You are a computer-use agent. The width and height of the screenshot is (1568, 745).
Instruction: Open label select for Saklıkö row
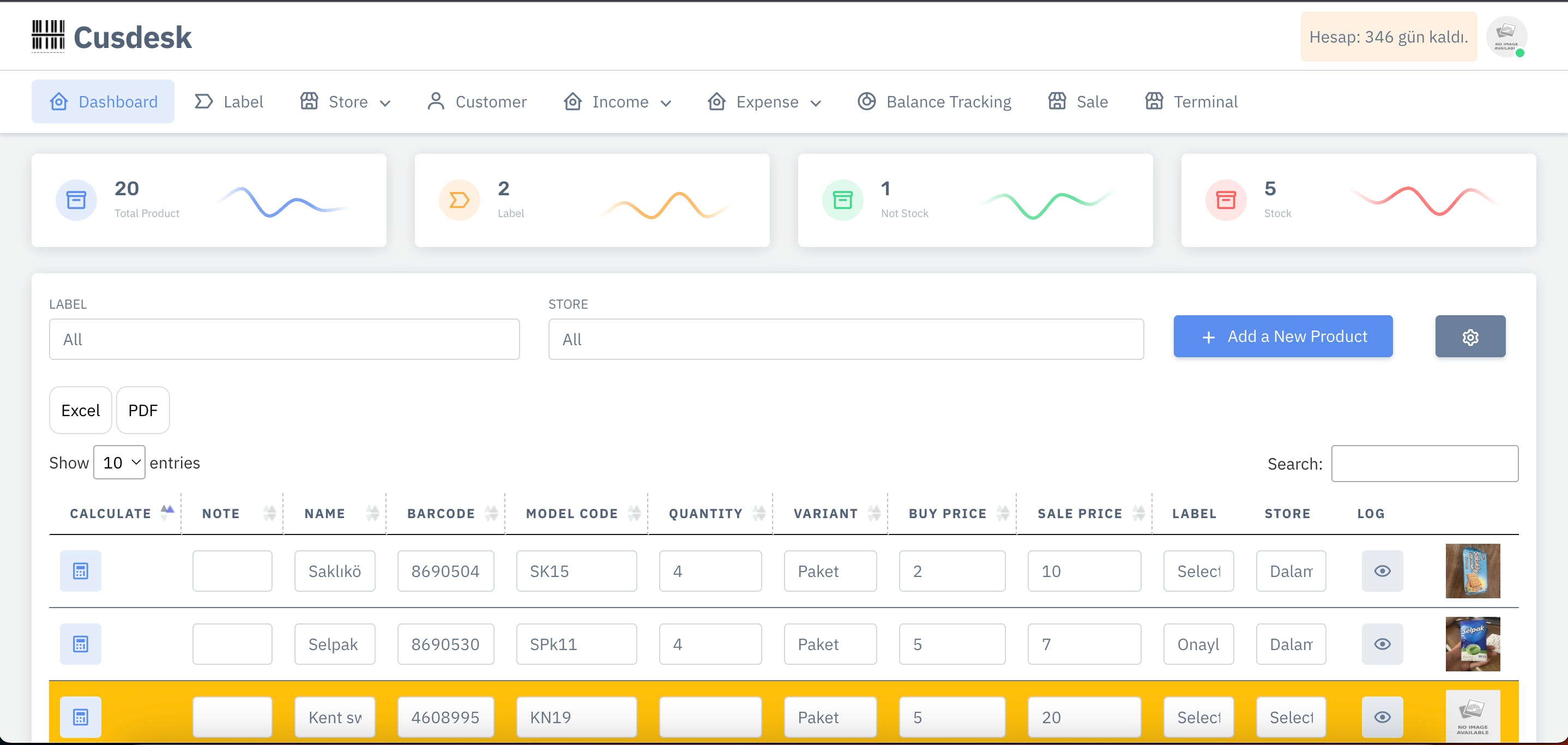[1198, 571]
